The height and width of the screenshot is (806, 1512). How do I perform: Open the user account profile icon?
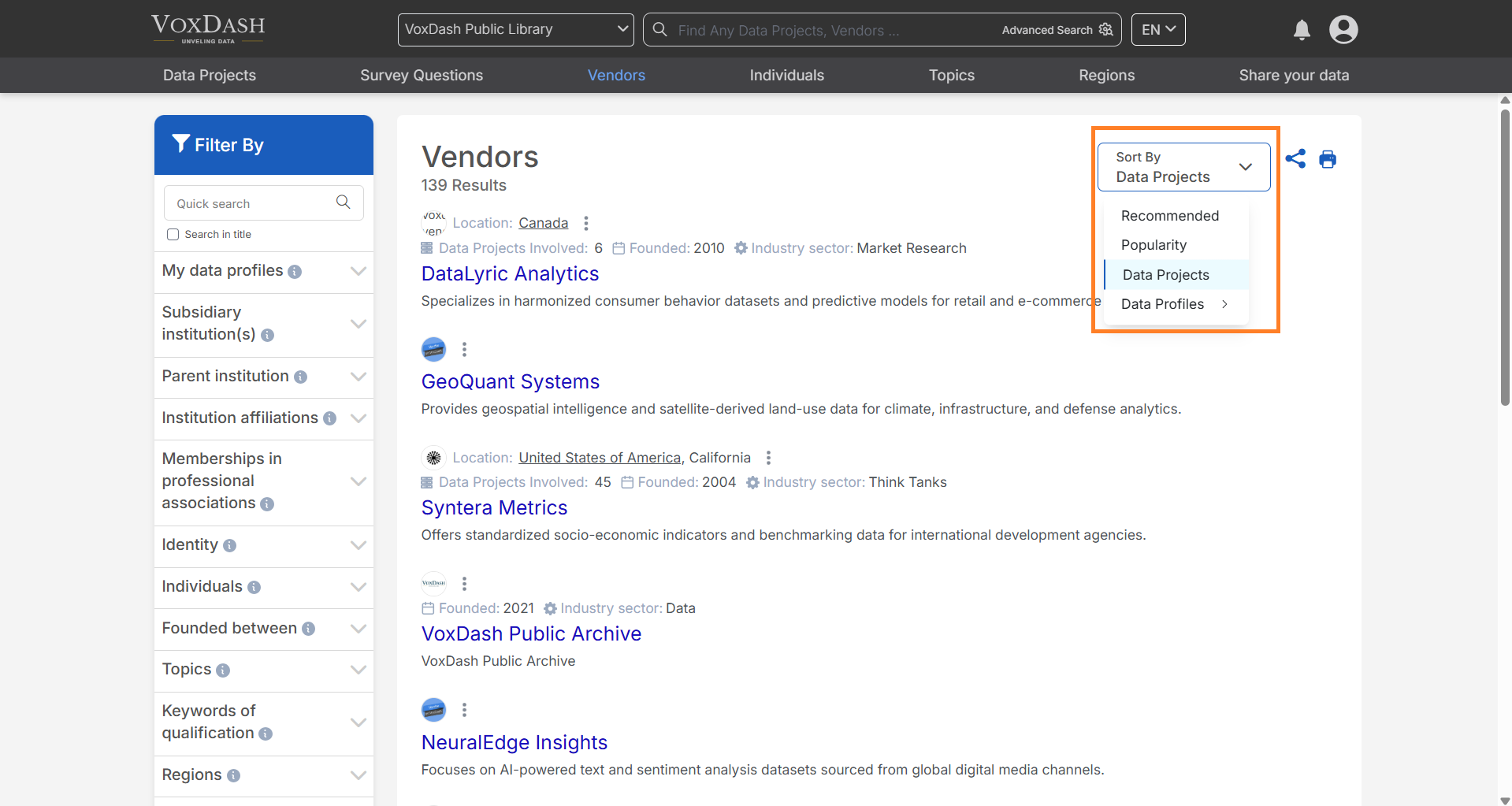1343,29
